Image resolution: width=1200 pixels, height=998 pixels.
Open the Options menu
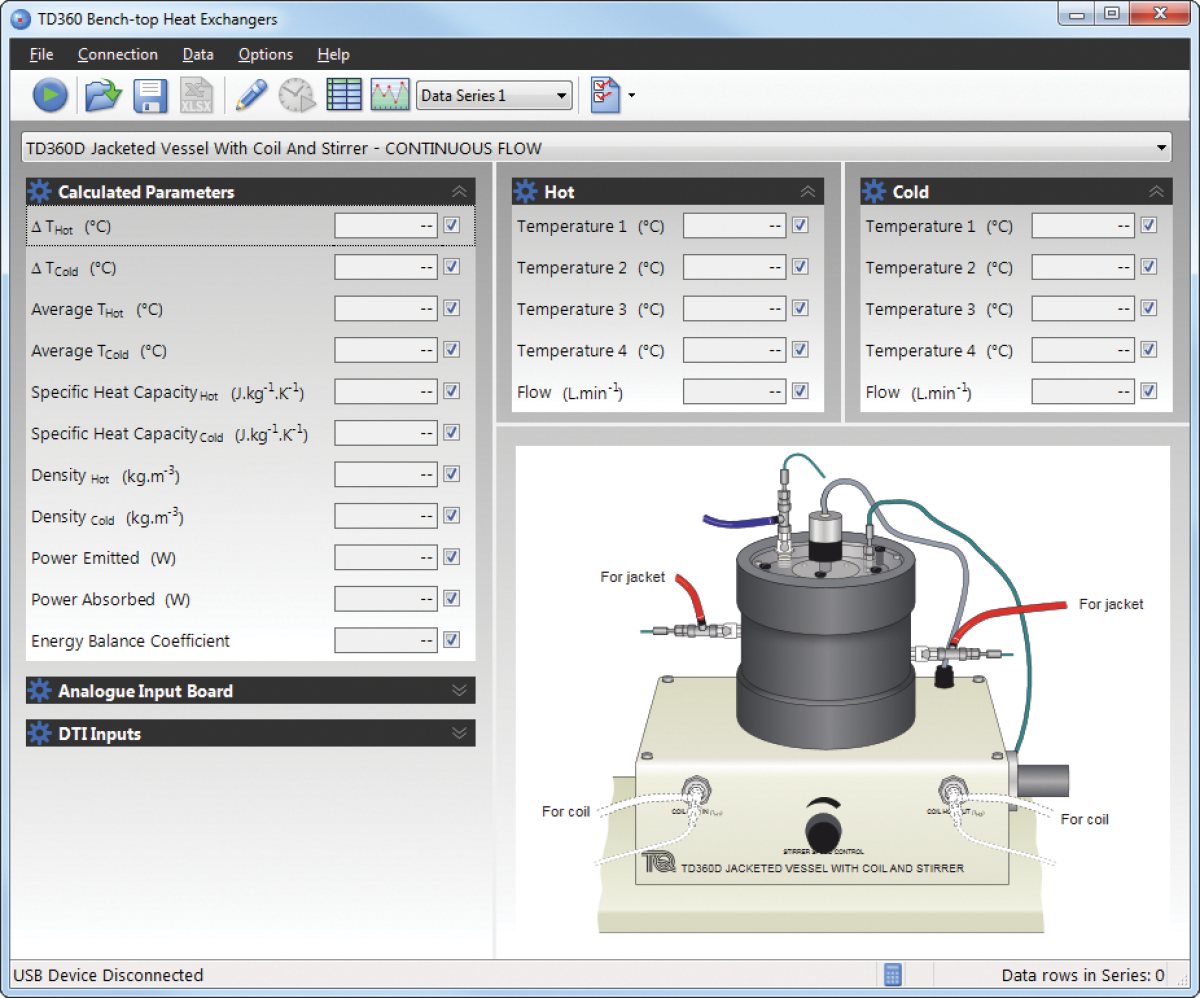click(266, 54)
